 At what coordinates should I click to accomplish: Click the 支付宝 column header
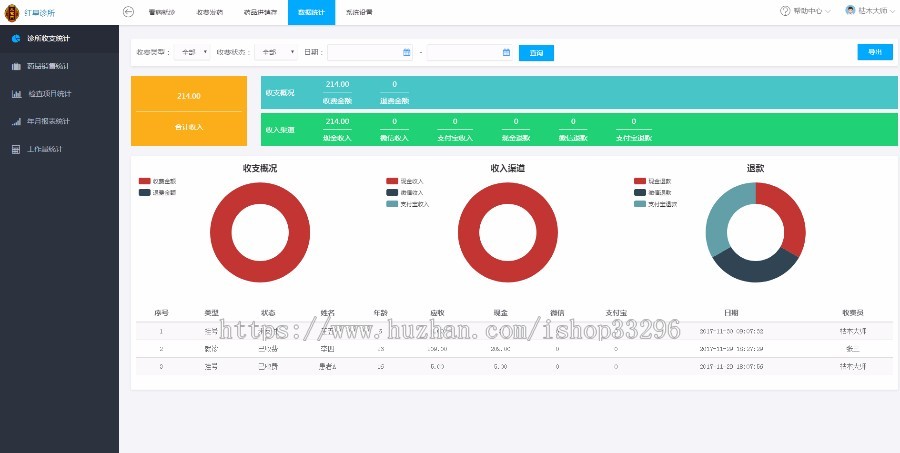[616, 313]
